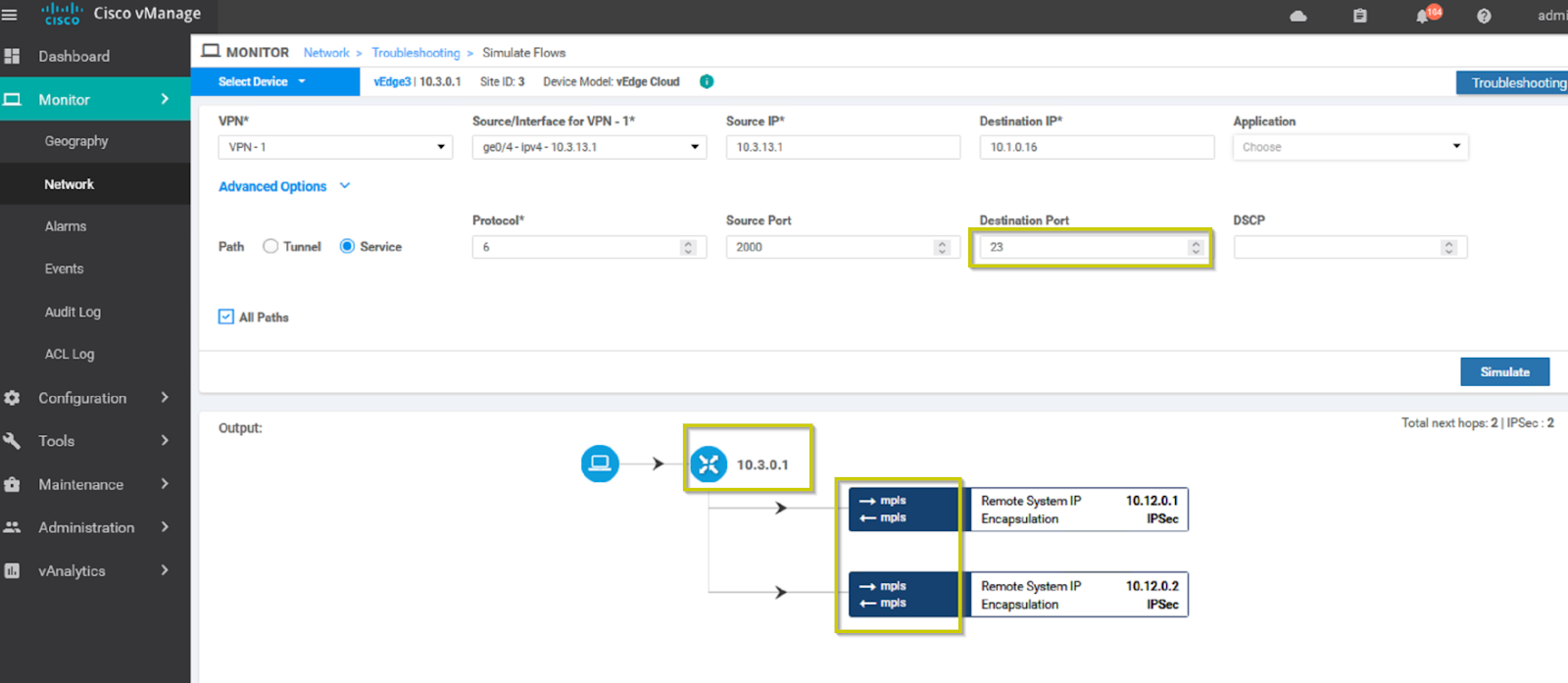The width and height of the screenshot is (1568, 683).
Task: Expand the Monitor menu arrow
Action: [165, 99]
